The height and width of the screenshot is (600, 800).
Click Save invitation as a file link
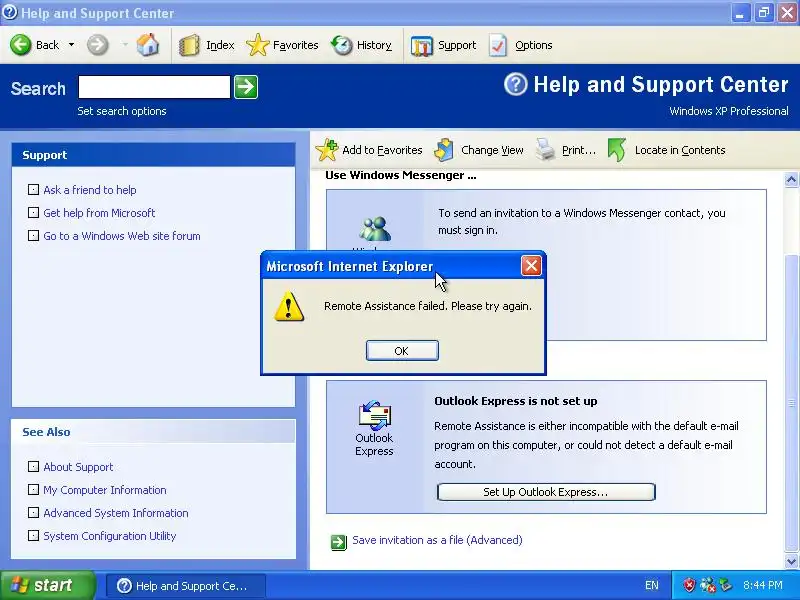tap(437, 540)
